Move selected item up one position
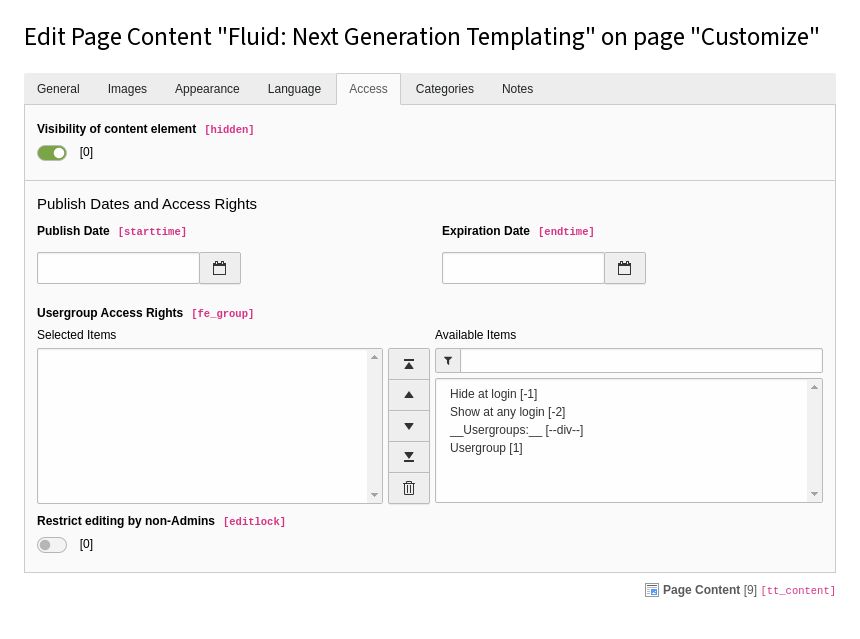This screenshot has width=860, height=639. 409,395
